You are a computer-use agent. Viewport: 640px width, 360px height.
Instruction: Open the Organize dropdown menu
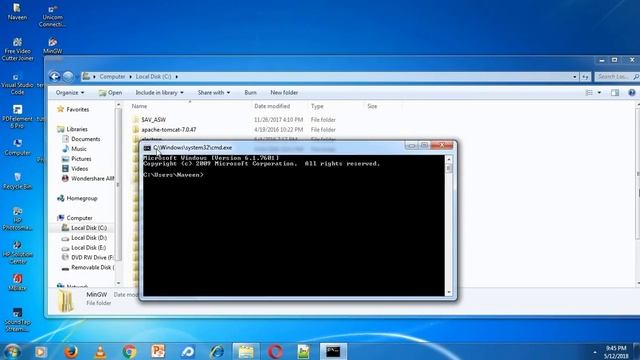pyautogui.click(x=70, y=93)
